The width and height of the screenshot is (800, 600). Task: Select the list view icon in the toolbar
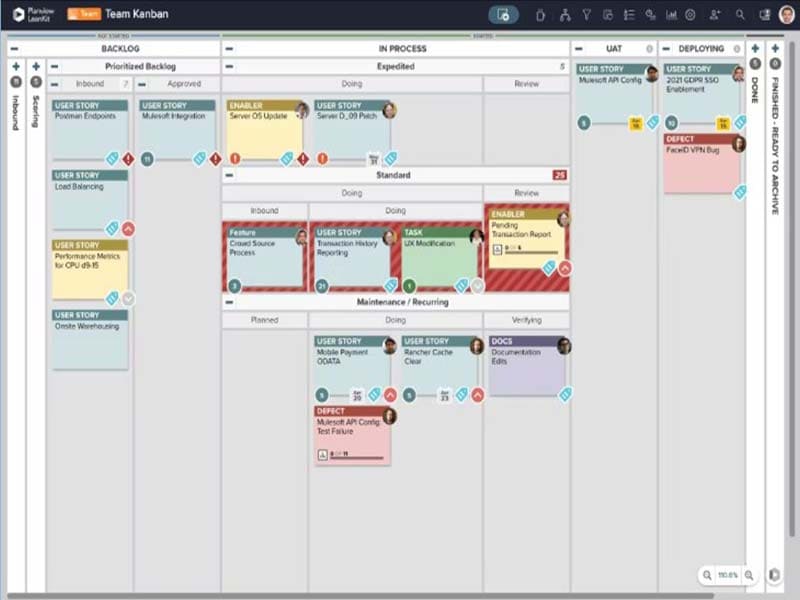click(629, 15)
